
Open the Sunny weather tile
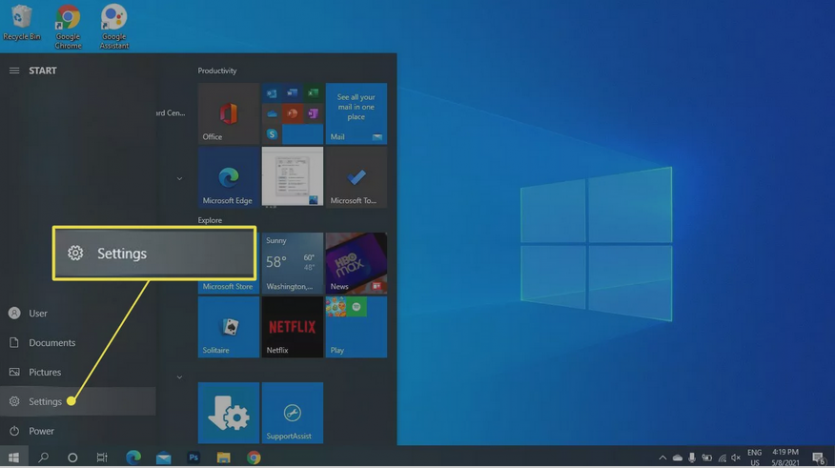[x=292, y=263]
